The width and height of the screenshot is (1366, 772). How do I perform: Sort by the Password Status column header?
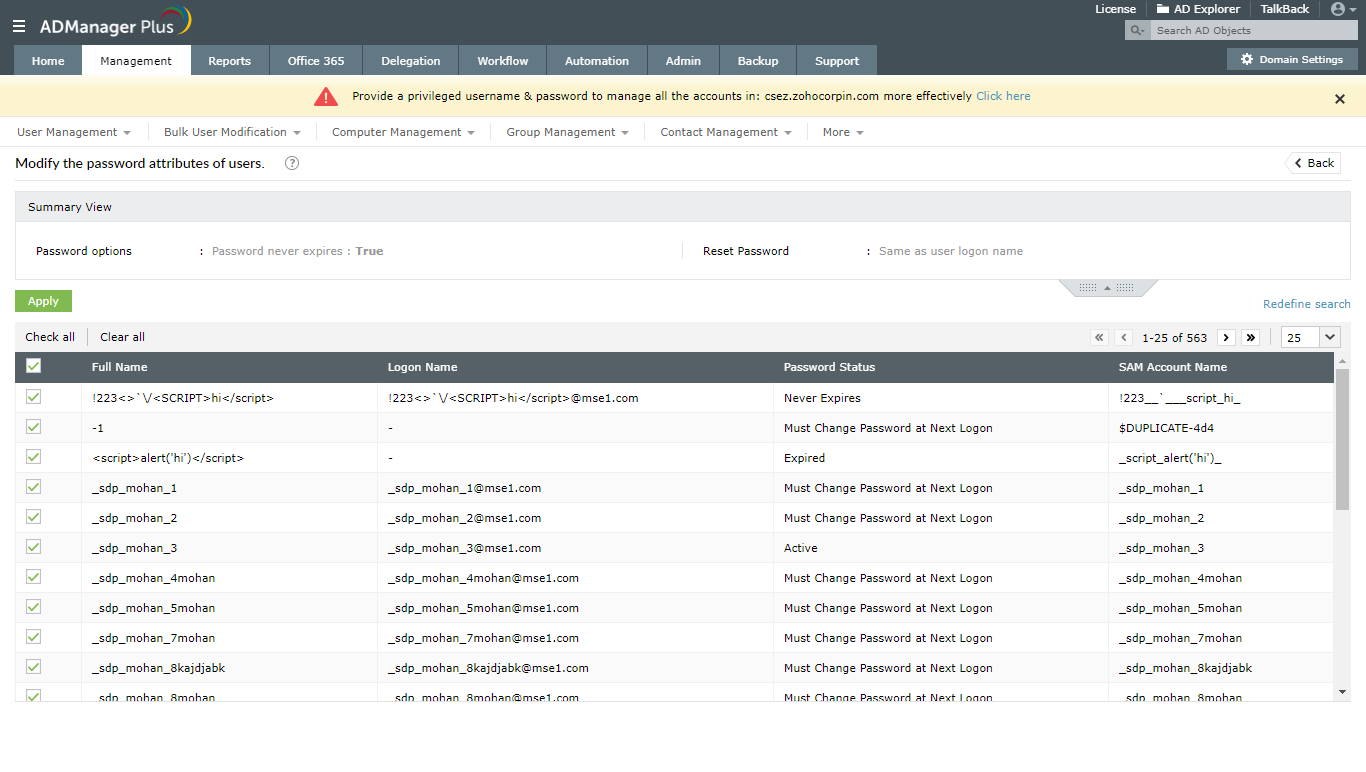(x=829, y=367)
